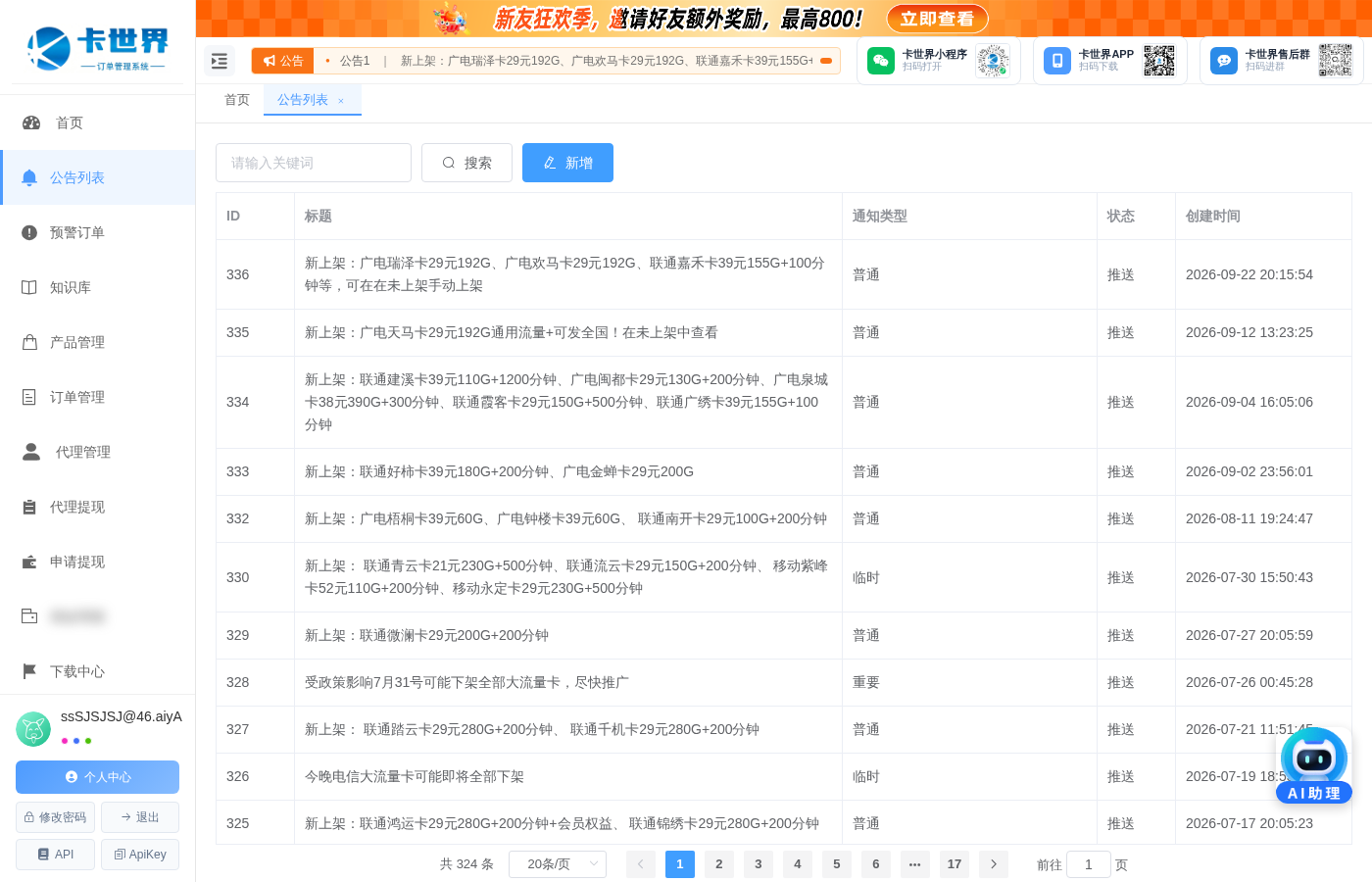
Task: Collapse the sidebar menu toggle icon
Action: point(220,61)
